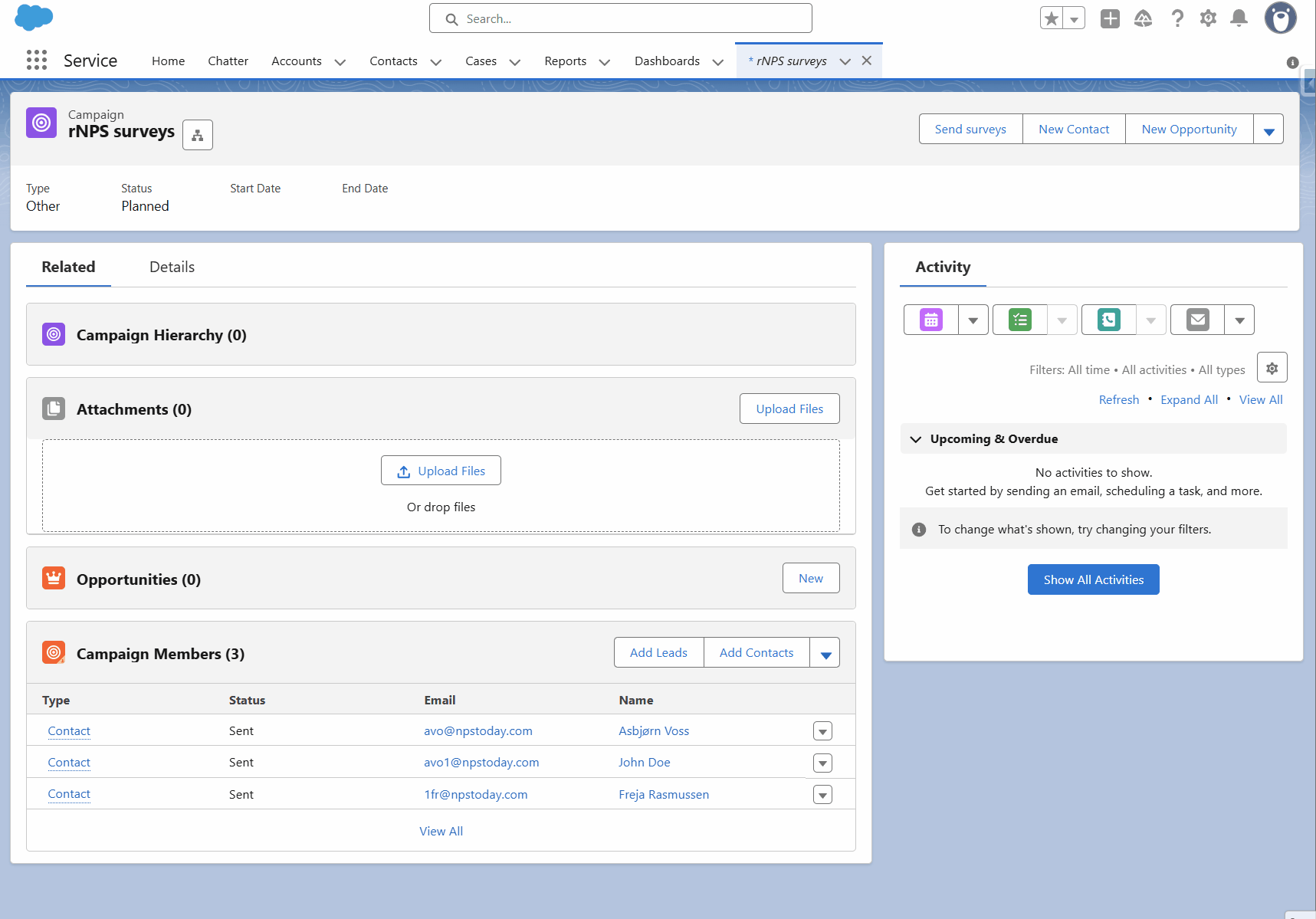Click View All under Campaign Members
1316x919 pixels.
(x=441, y=831)
